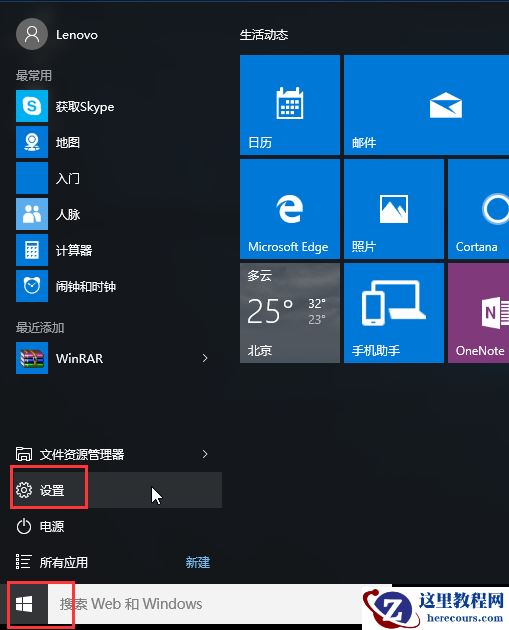Launch the Maps app icon
Screen dimensions: 509x630
[x=32, y=142]
